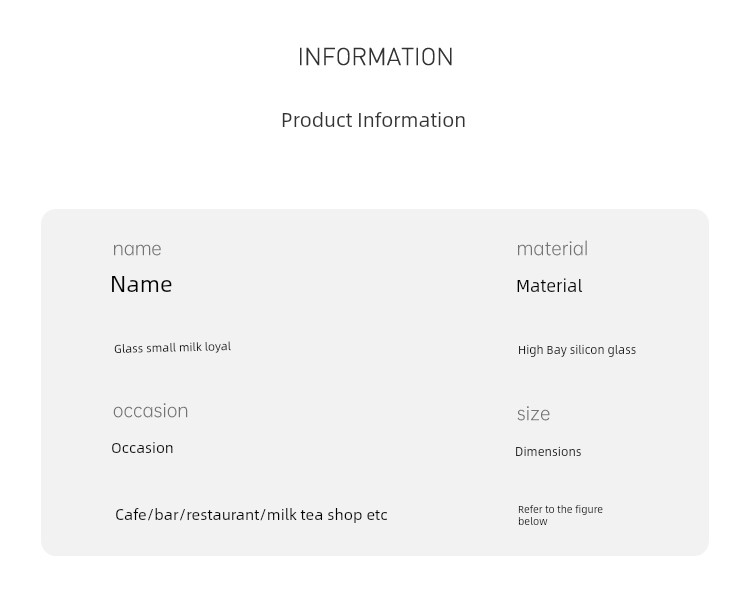Screen dimensions: 750x616
Task: Click the word Product in the subtitle
Action: (317, 120)
